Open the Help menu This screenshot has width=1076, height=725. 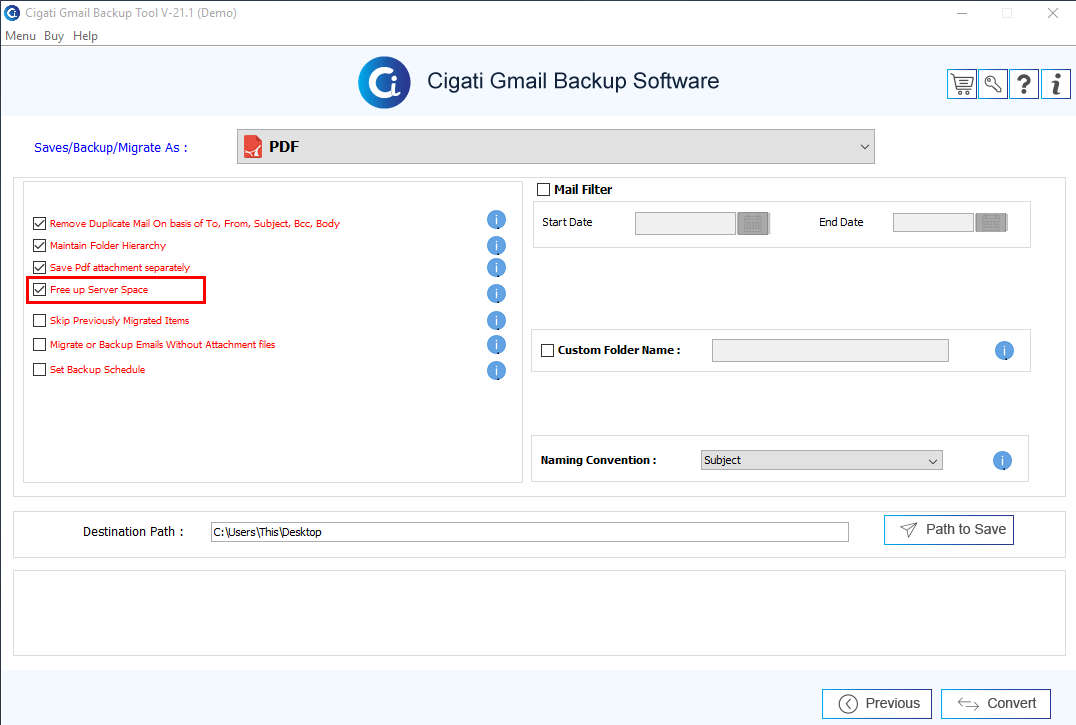(x=85, y=36)
